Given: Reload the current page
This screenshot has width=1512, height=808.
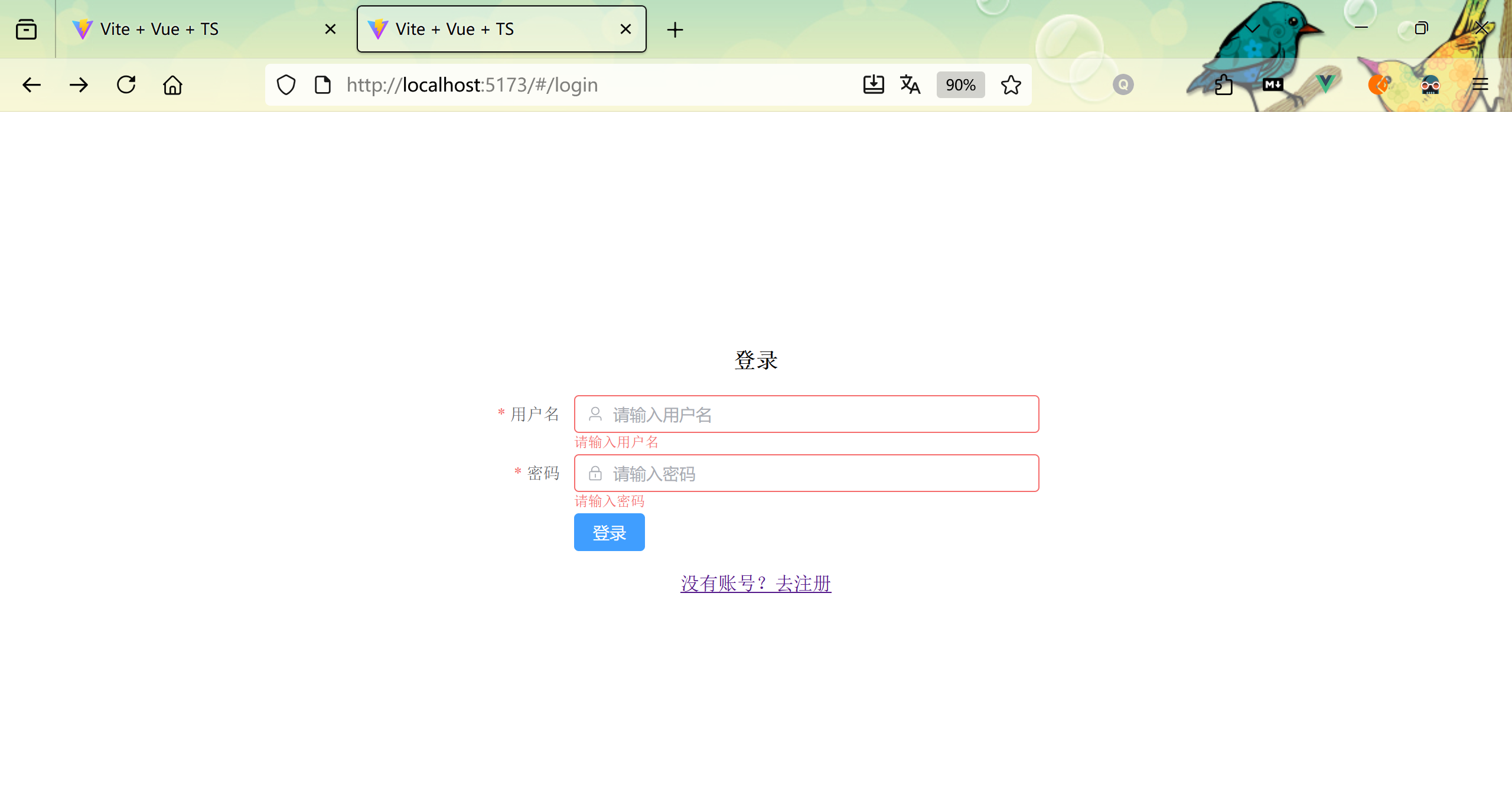Looking at the screenshot, I should coord(126,85).
